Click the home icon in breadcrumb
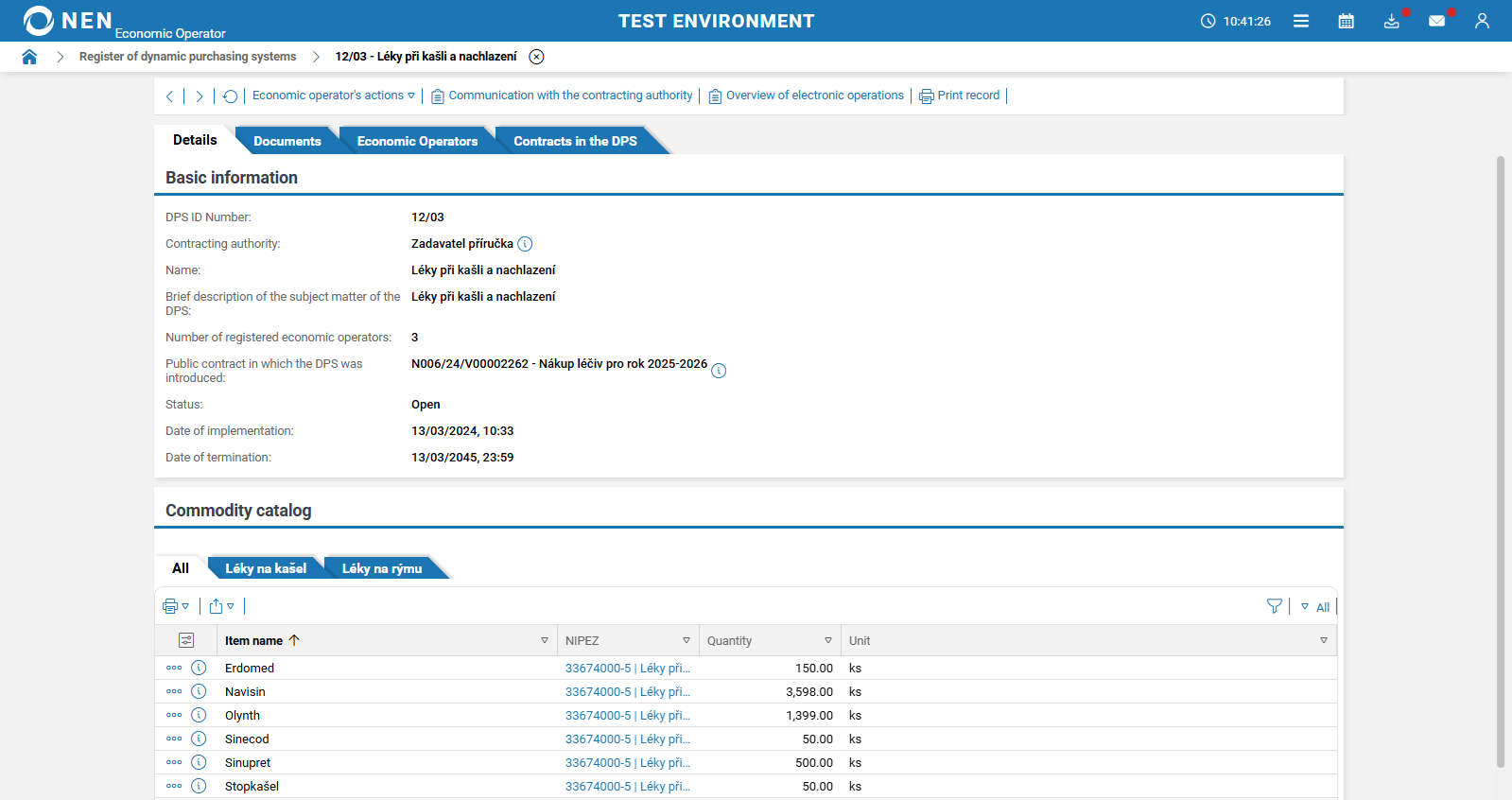Screen dimensions: 1512x800 29,57
